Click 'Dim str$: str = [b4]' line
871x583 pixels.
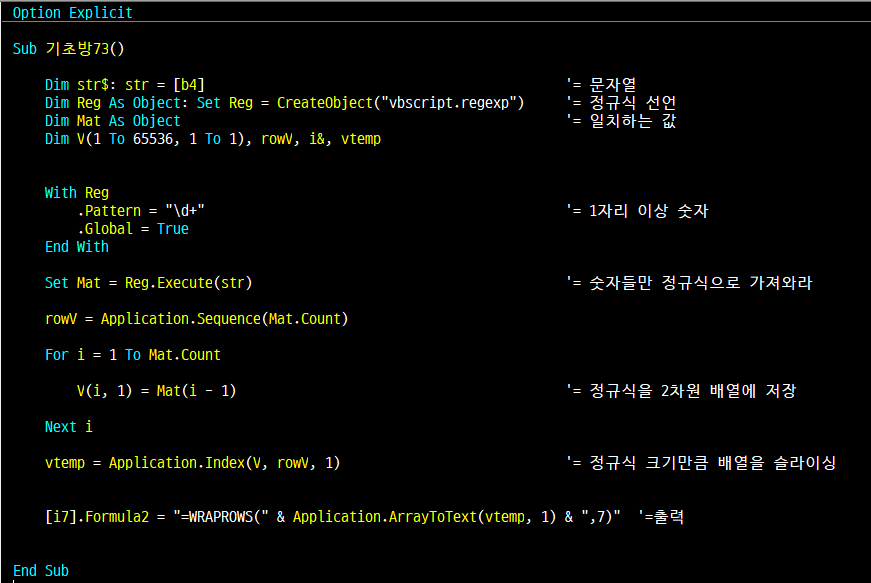point(125,85)
